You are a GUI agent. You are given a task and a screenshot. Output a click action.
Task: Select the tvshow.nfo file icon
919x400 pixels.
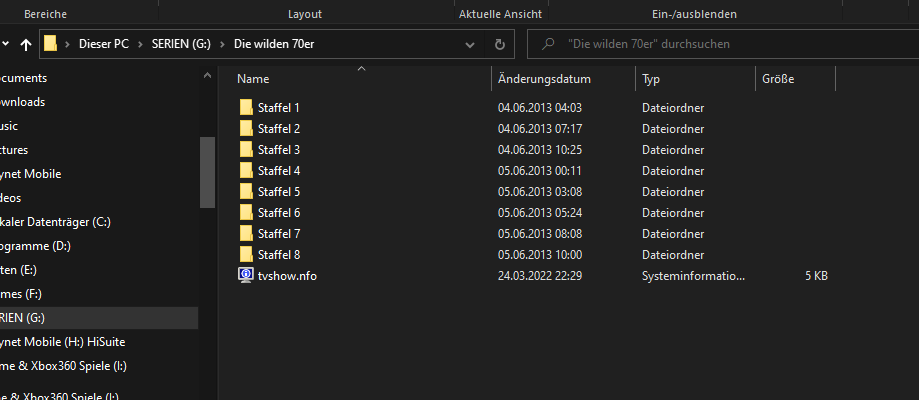(x=247, y=276)
